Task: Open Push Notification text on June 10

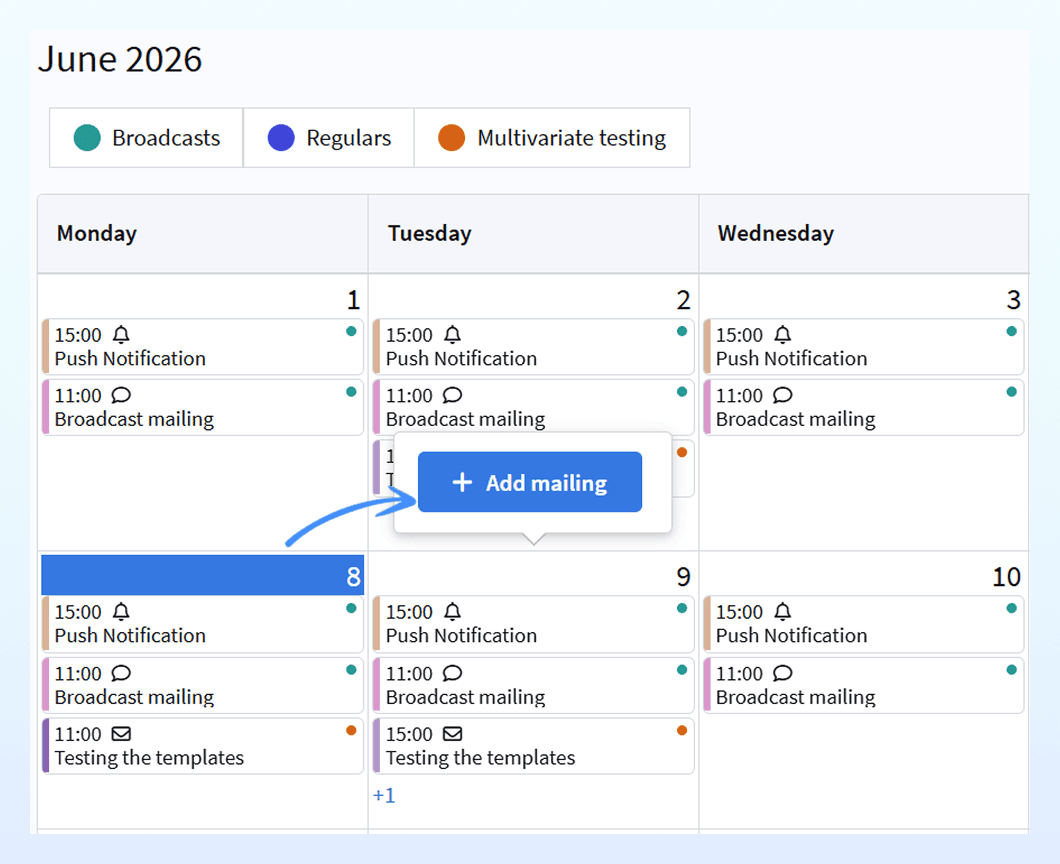Action: (x=791, y=635)
